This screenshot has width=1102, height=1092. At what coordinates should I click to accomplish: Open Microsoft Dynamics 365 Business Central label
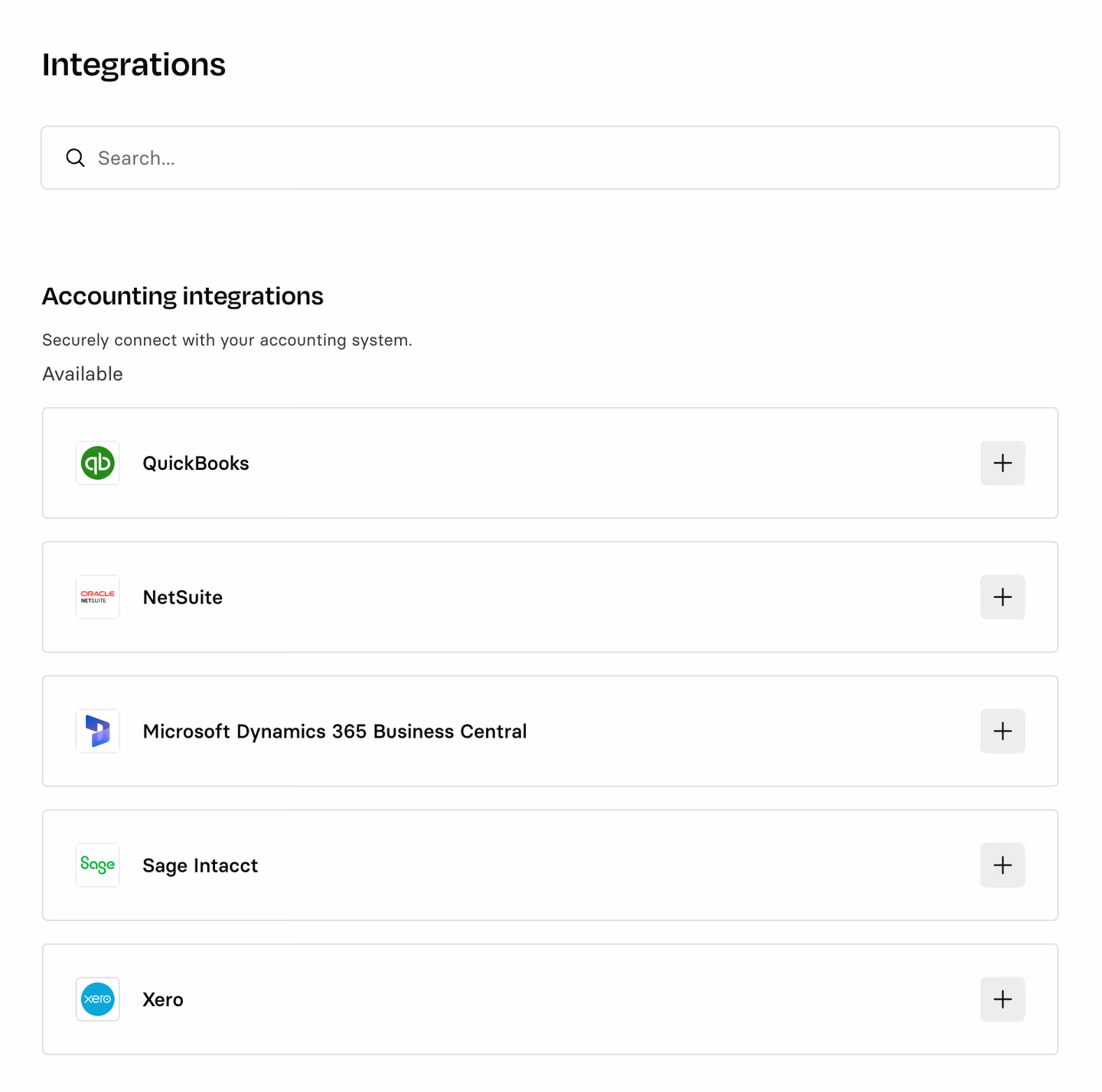click(334, 732)
